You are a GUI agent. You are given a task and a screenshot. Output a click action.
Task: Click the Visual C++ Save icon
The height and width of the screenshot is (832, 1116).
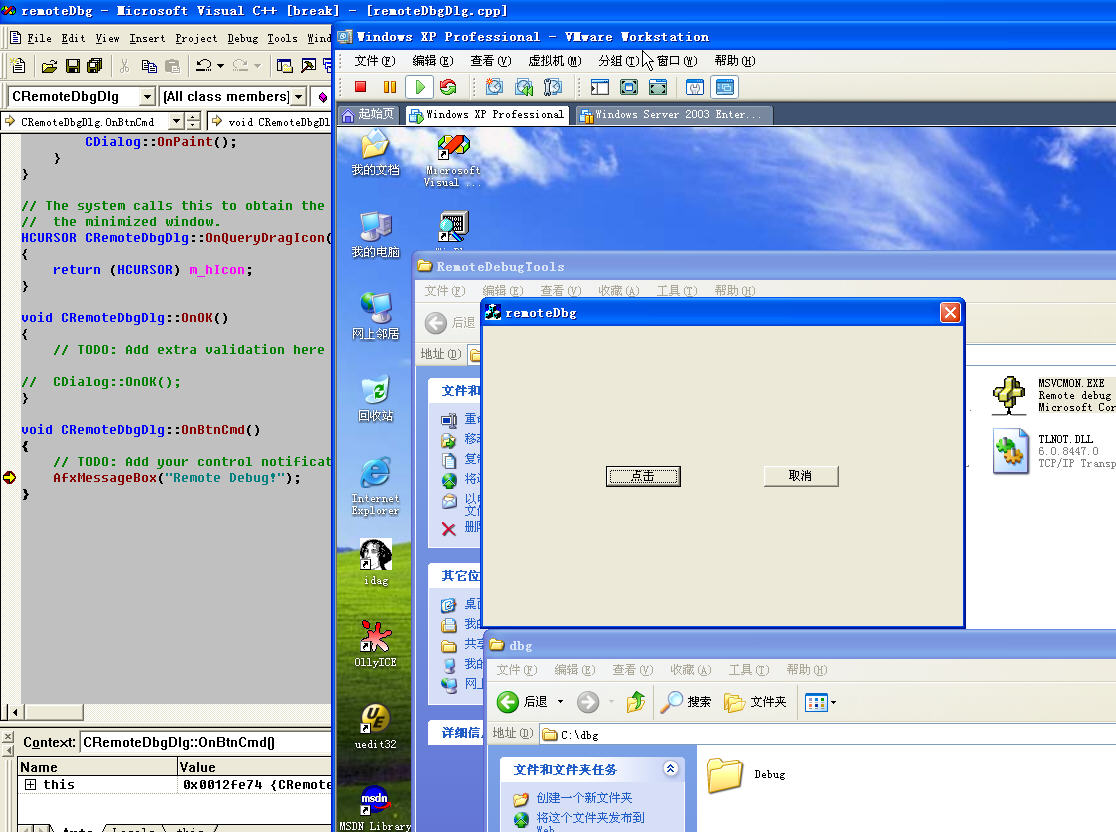[x=73, y=66]
